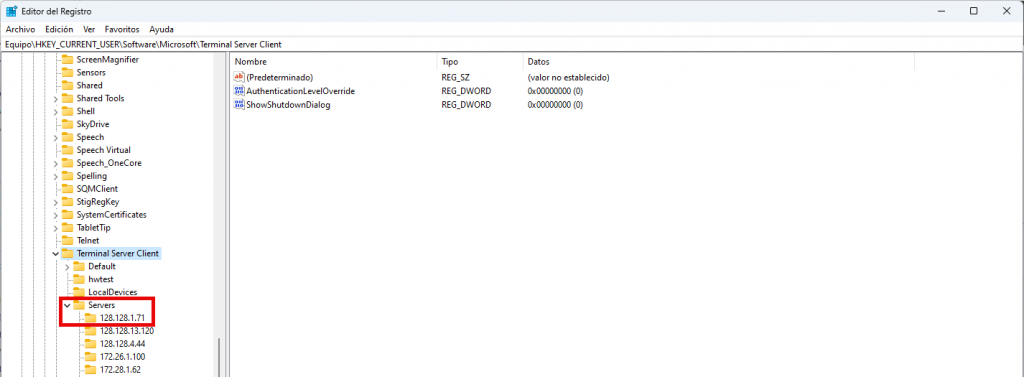
Task: Collapse the Servers key
Action: point(67,305)
